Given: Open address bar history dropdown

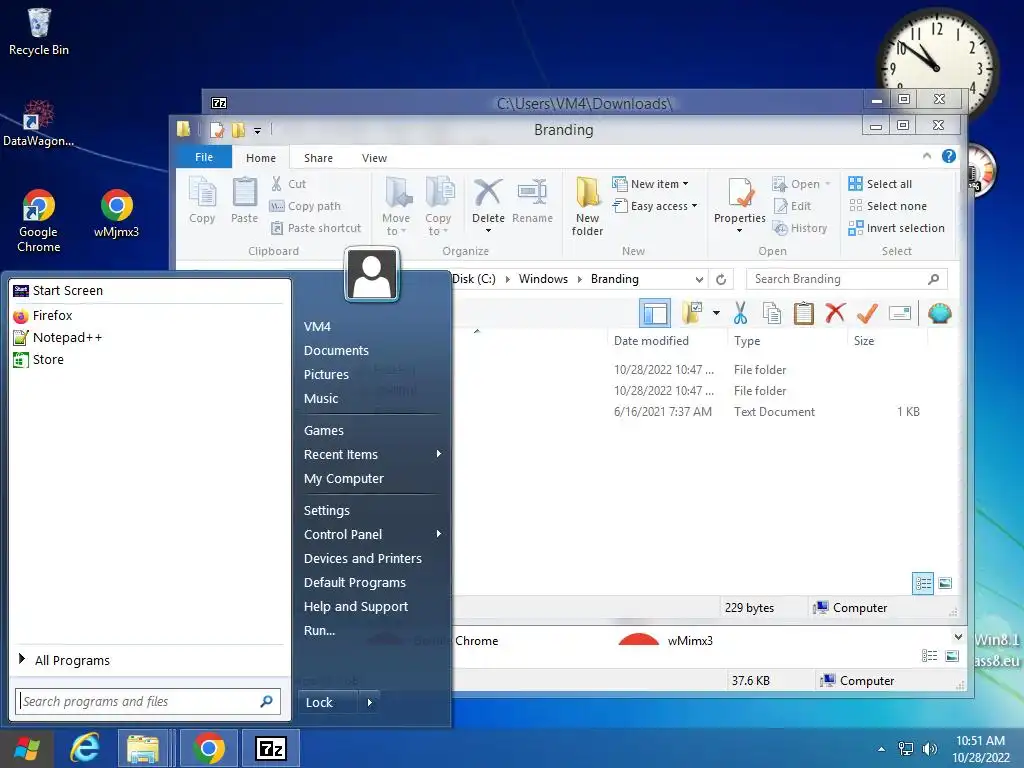Looking at the screenshot, I should coord(699,280).
